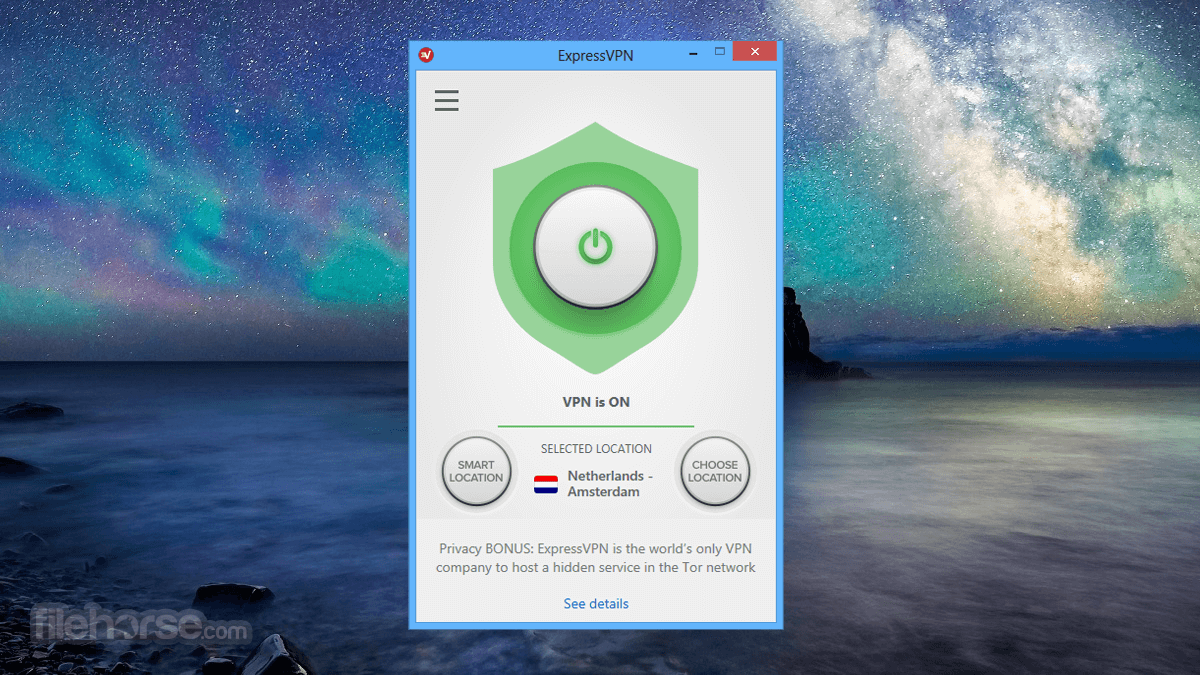
Task: Click the Privacy BONUS message text
Action: (x=596, y=558)
